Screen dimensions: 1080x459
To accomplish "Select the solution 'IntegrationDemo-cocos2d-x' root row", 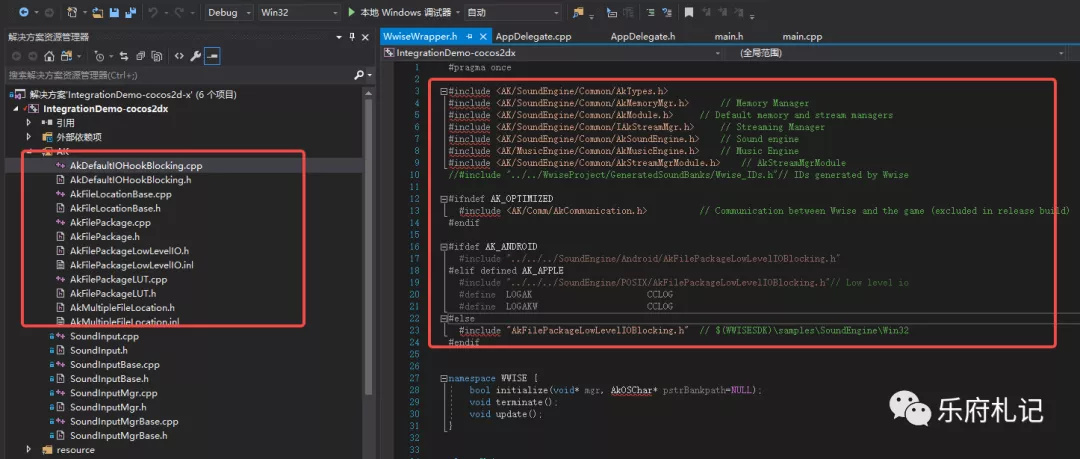I will click(124, 95).
